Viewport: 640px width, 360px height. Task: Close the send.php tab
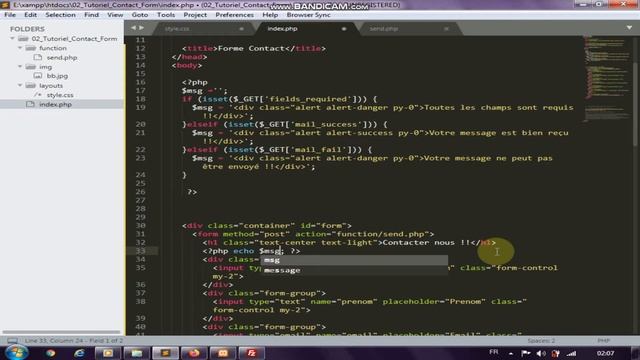click(446, 29)
